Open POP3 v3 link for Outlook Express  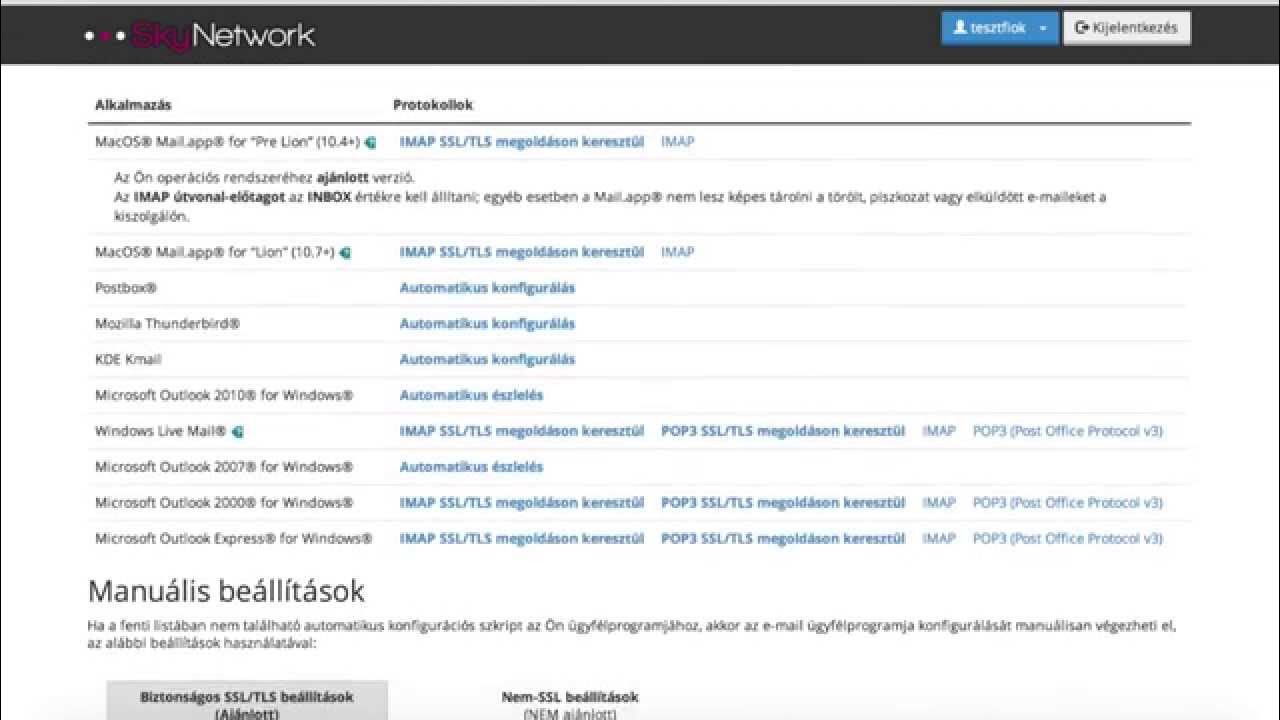click(1068, 538)
